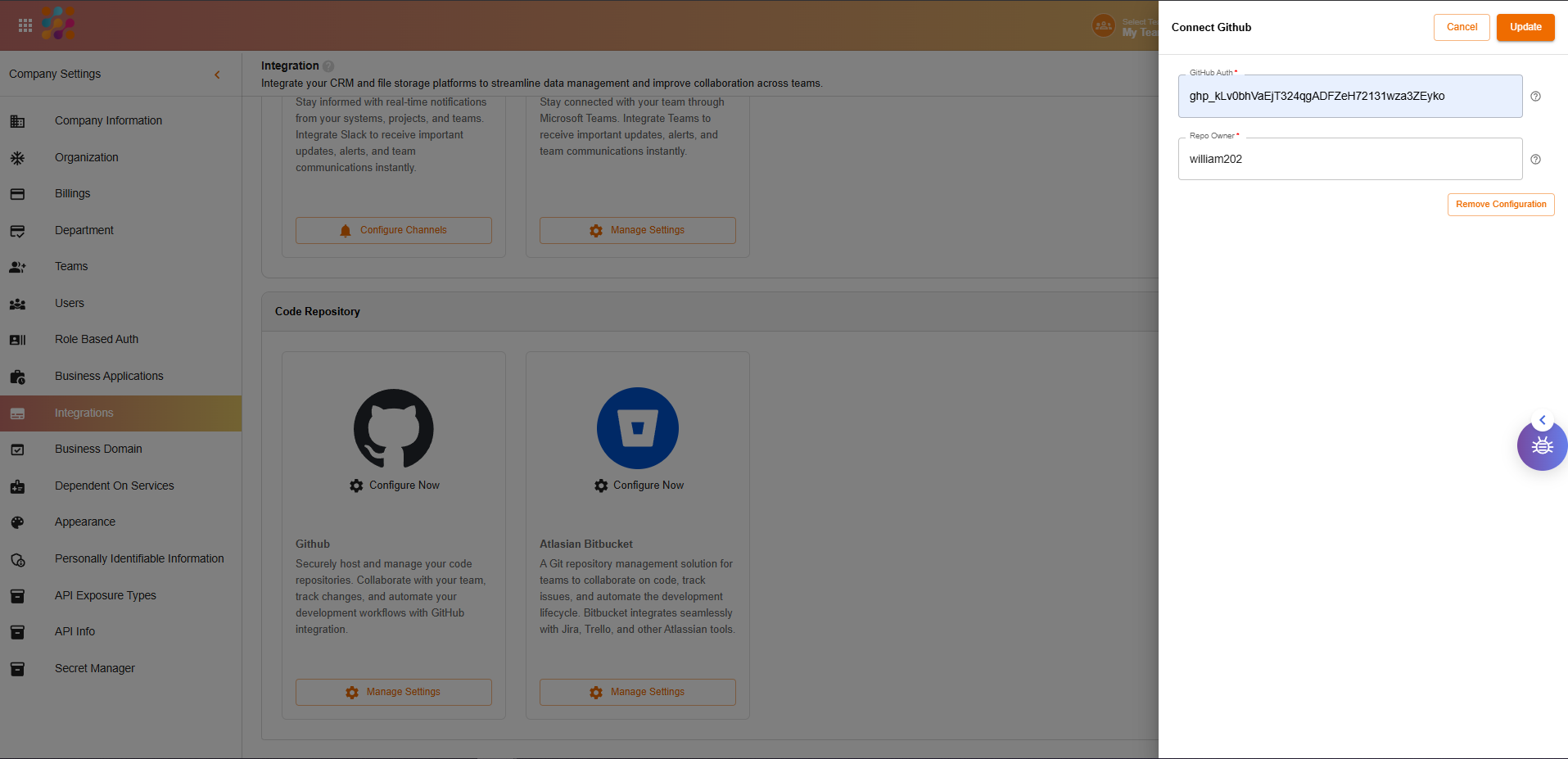The image size is (1568, 759).
Task: Expand the bug widget chevron arrow
Action: 1543,420
